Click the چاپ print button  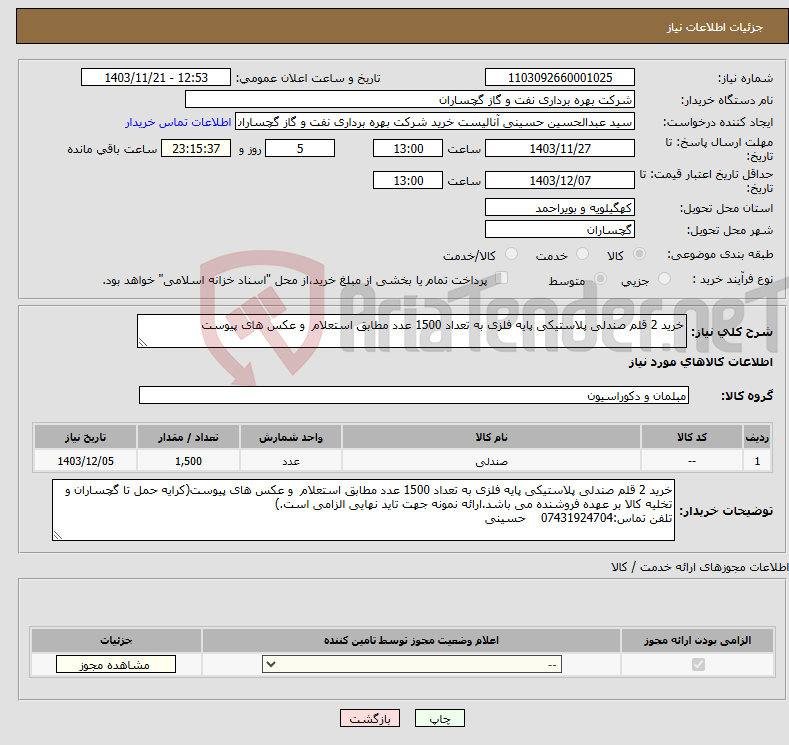pos(440,719)
